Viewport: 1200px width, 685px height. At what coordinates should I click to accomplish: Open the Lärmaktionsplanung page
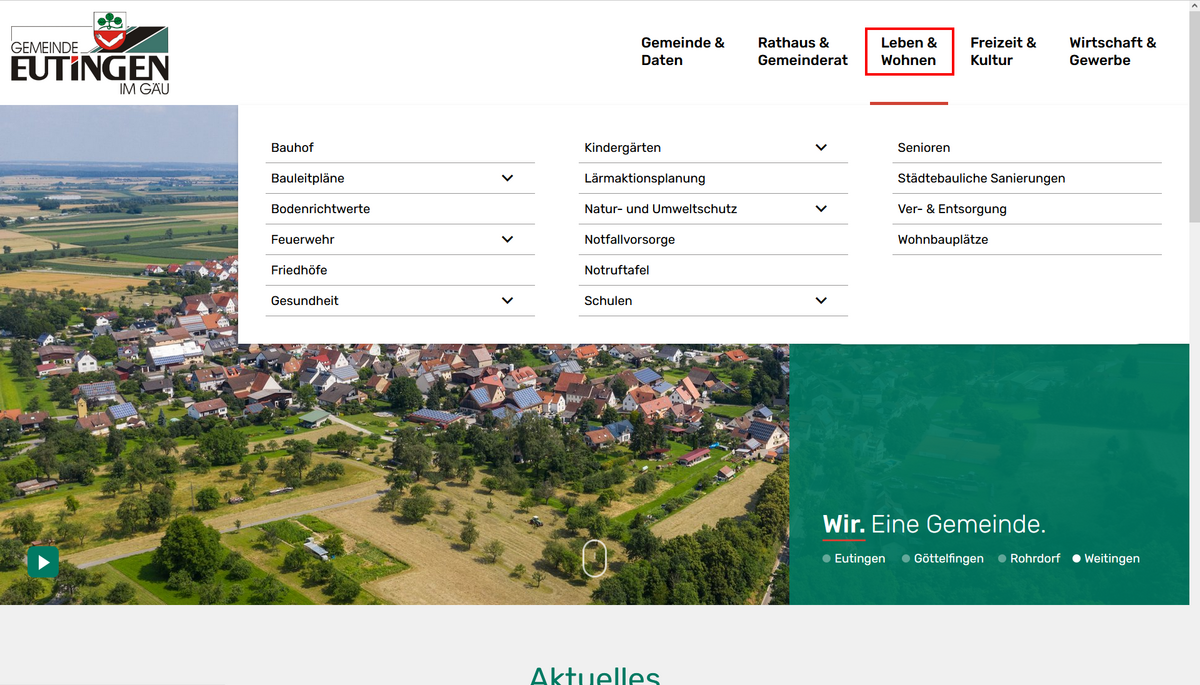(x=645, y=178)
